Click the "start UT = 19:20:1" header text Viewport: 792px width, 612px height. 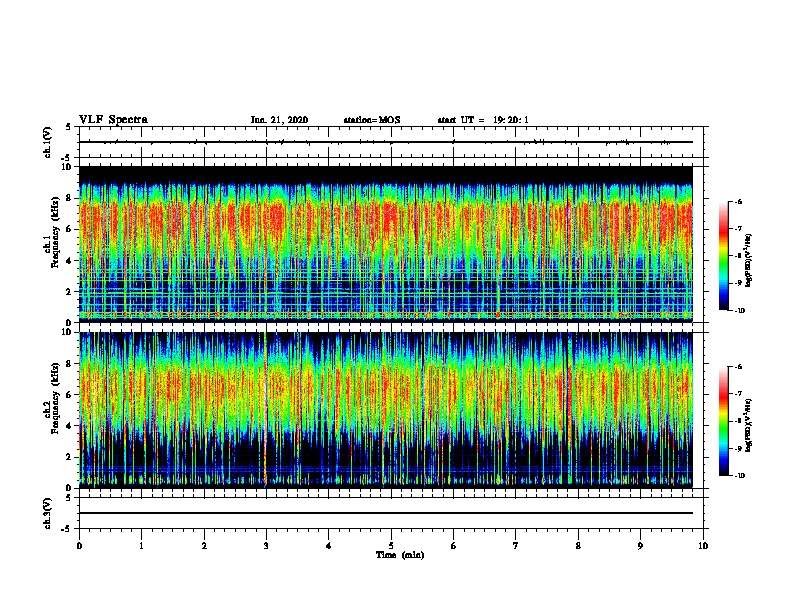pos(483,120)
